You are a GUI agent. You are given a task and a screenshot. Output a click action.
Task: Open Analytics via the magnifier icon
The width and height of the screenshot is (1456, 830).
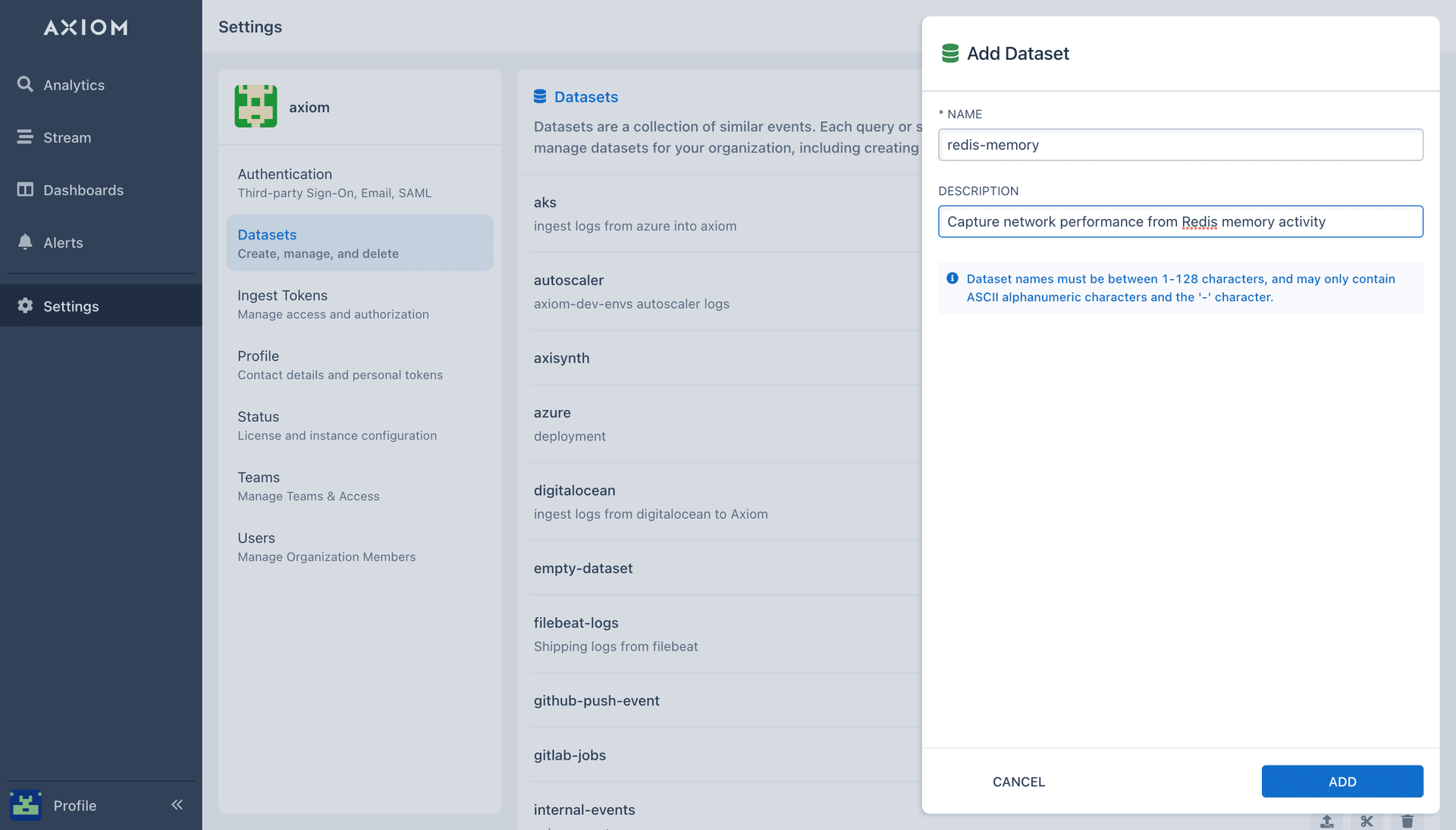coord(25,84)
